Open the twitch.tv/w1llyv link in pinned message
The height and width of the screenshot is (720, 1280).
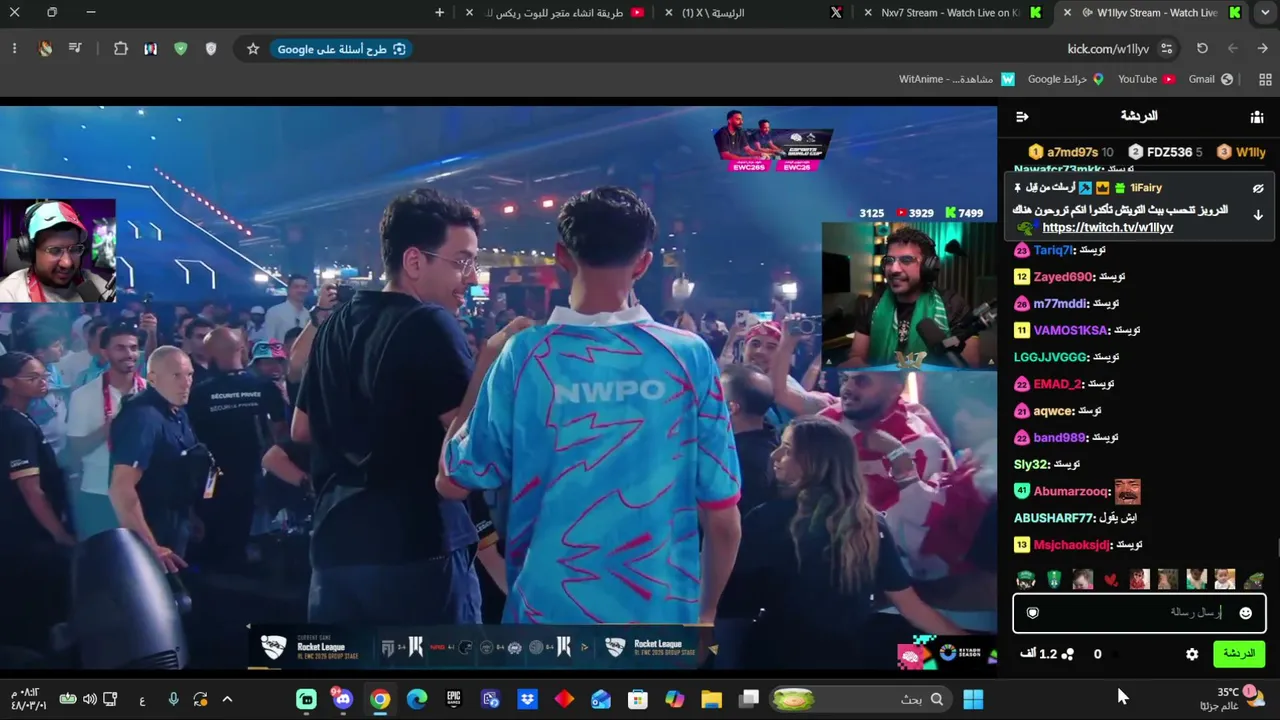(x=1108, y=228)
